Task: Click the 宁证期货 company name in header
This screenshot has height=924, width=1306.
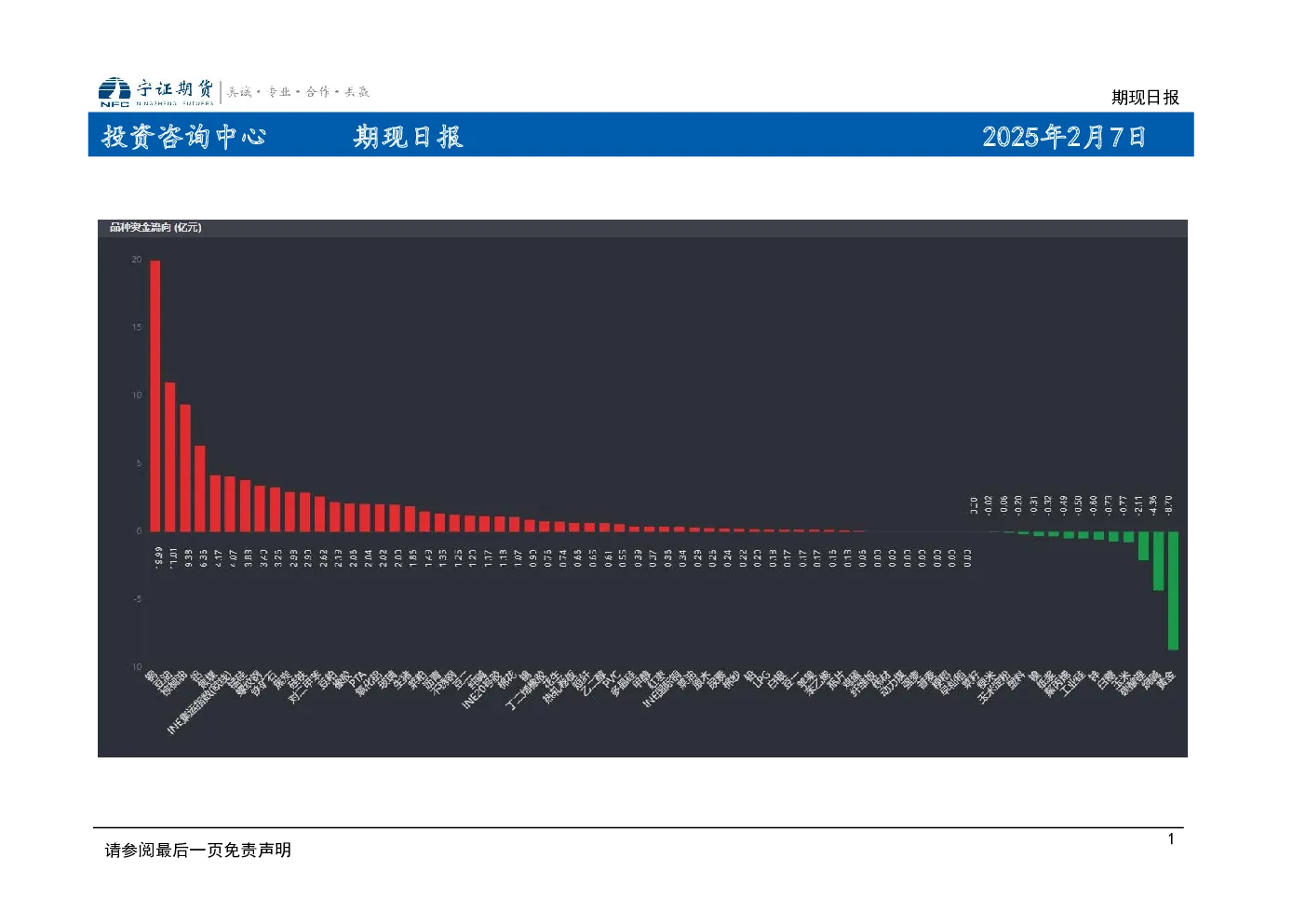Action: click(x=175, y=88)
